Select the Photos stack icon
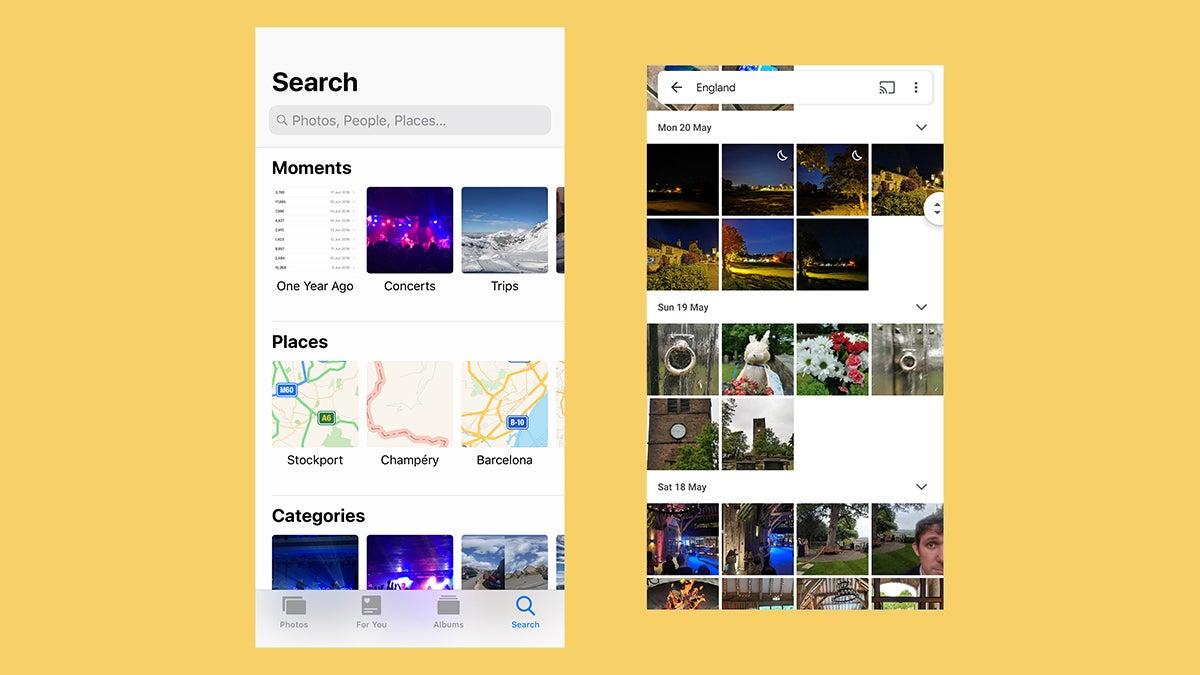The height and width of the screenshot is (675, 1200). pos(294,607)
